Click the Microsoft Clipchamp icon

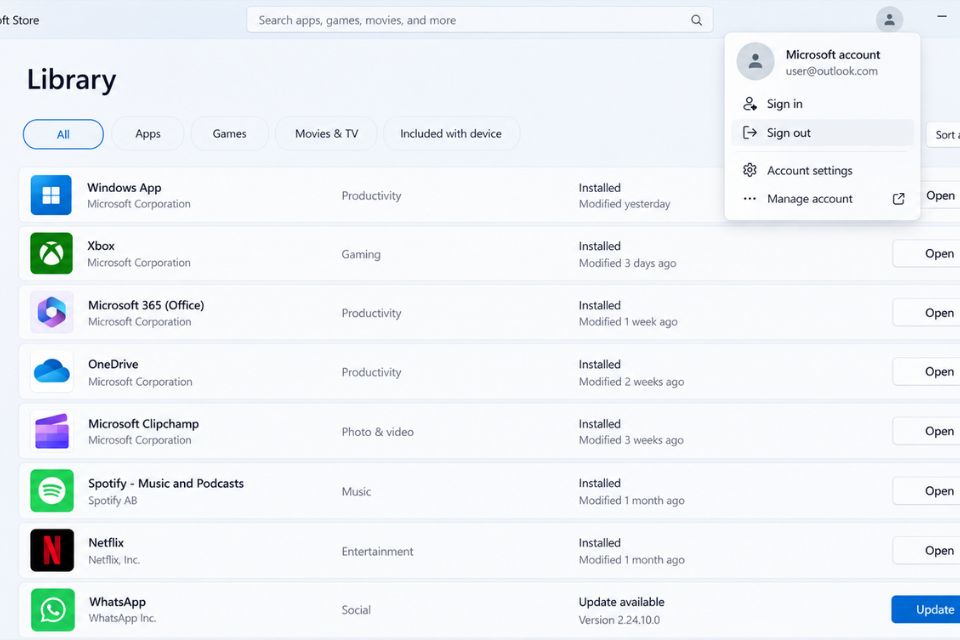51,431
